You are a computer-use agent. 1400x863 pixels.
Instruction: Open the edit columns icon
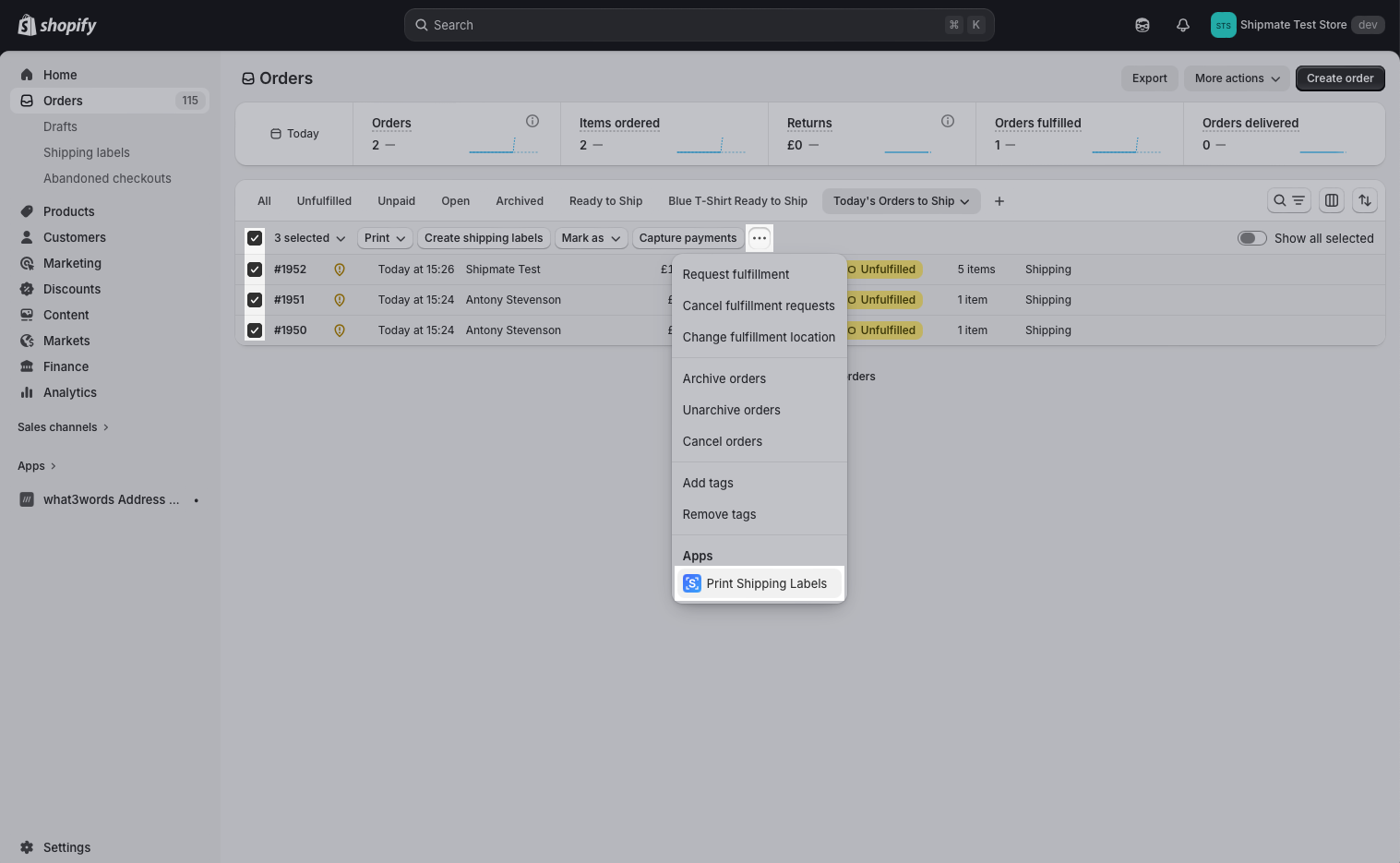(x=1331, y=200)
